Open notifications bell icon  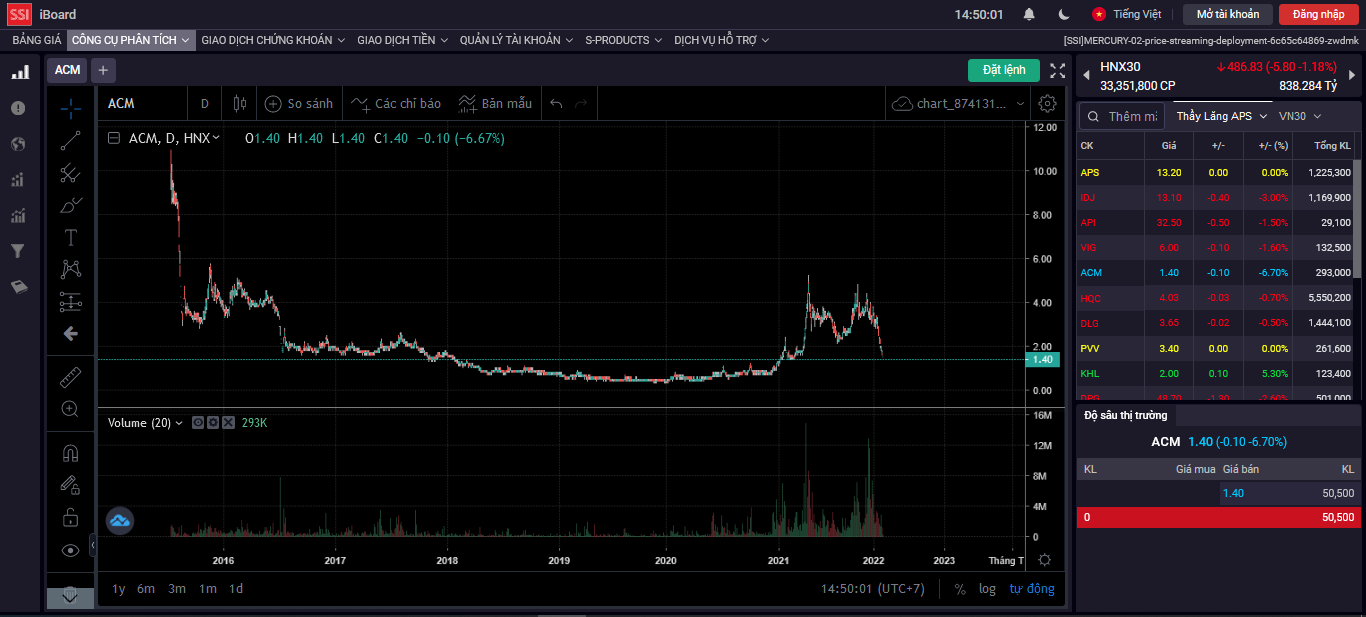pyautogui.click(x=1029, y=14)
